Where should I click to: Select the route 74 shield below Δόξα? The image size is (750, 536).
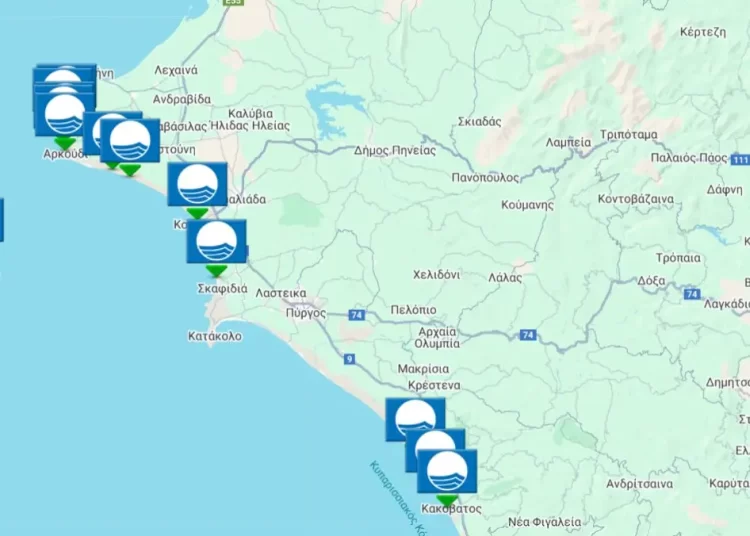pos(692,294)
